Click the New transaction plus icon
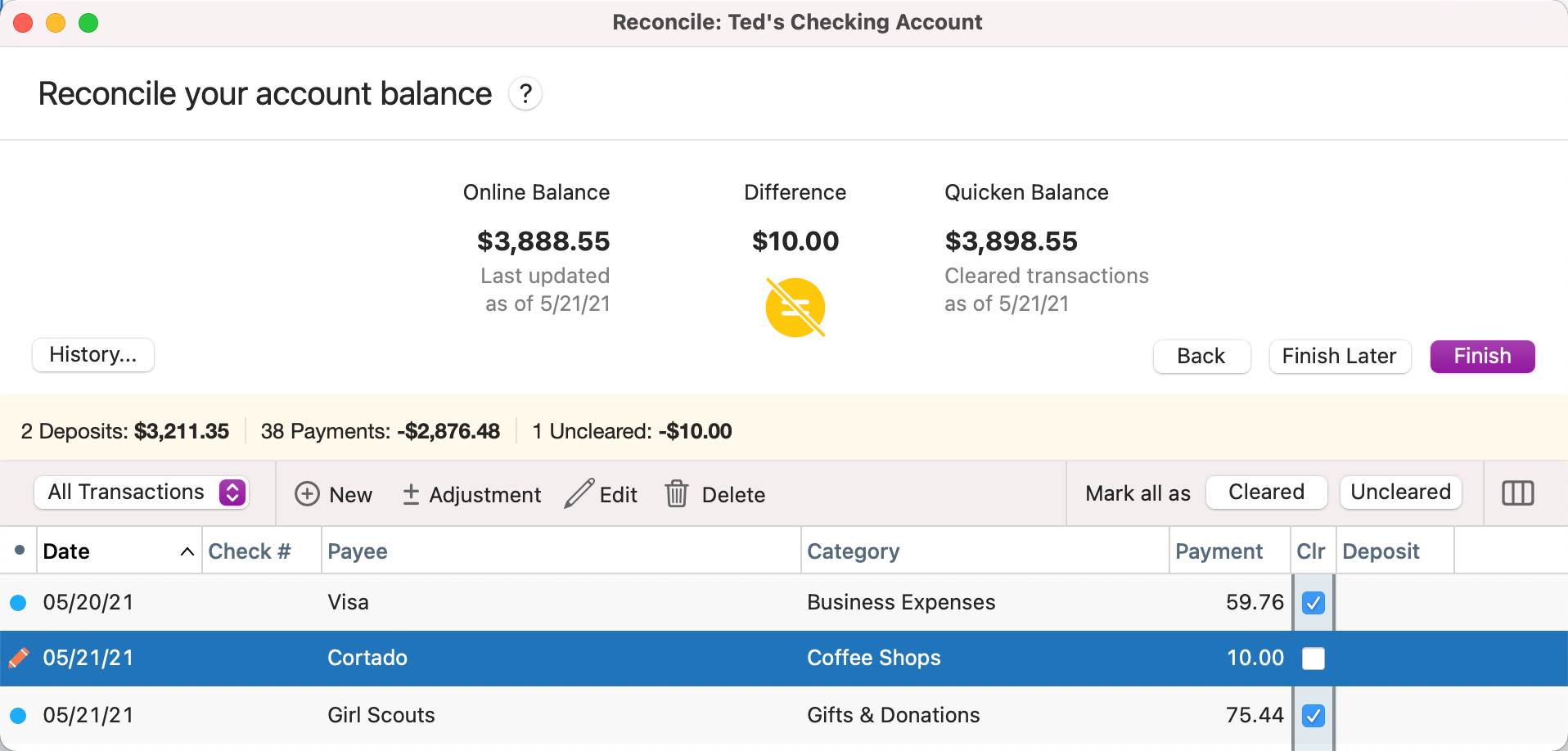The width and height of the screenshot is (1568, 751). [x=307, y=494]
